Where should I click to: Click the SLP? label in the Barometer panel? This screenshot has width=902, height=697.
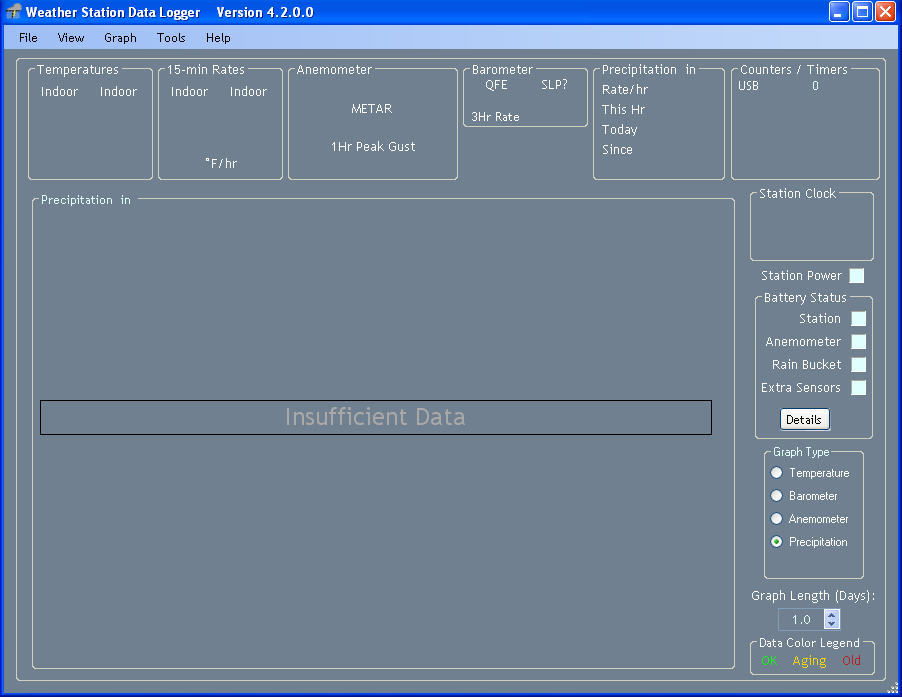(x=555, y=84)
